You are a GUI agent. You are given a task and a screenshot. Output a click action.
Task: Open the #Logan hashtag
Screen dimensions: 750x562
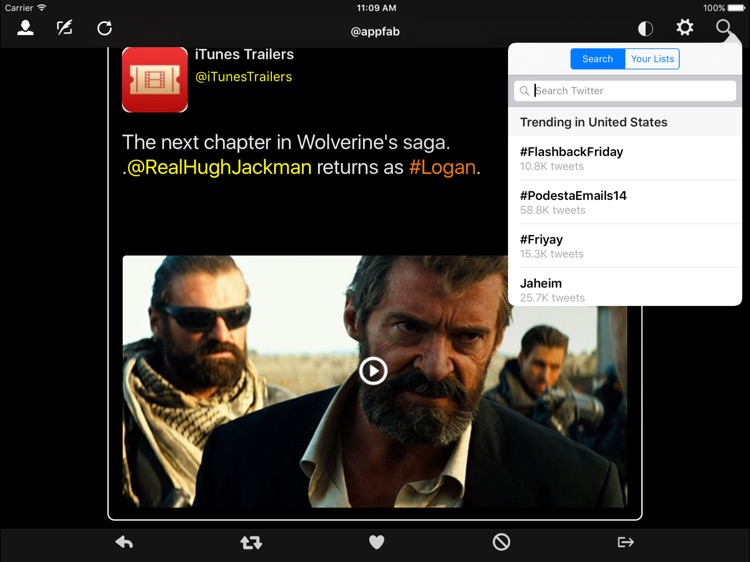[x=442, y=167]
